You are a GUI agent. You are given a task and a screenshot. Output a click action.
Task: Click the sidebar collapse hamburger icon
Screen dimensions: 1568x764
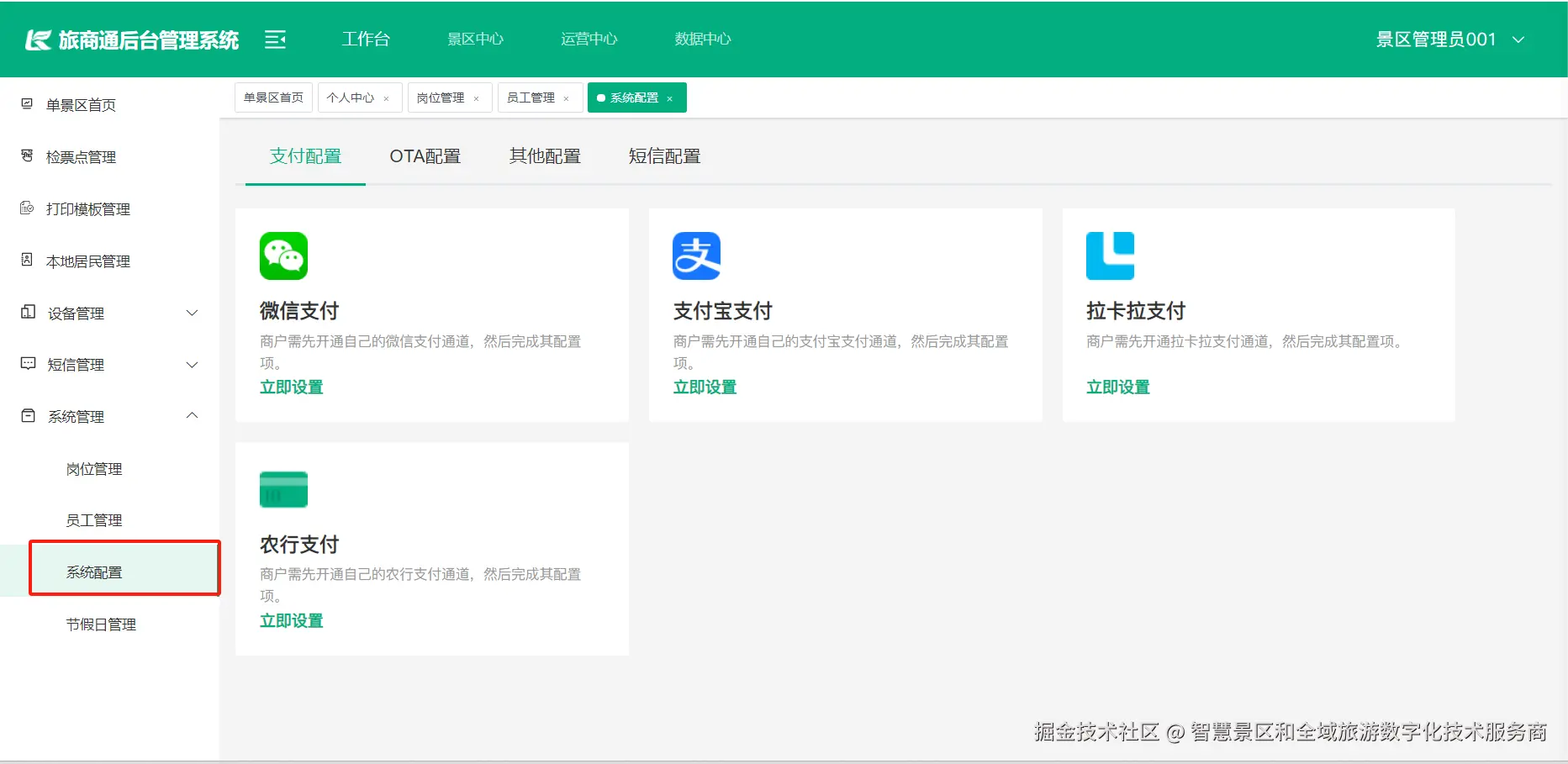275,39
